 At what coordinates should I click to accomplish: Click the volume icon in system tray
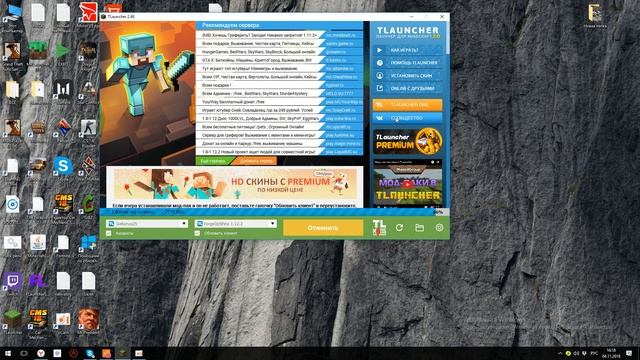pyautogui.click(x=576, y=353)
